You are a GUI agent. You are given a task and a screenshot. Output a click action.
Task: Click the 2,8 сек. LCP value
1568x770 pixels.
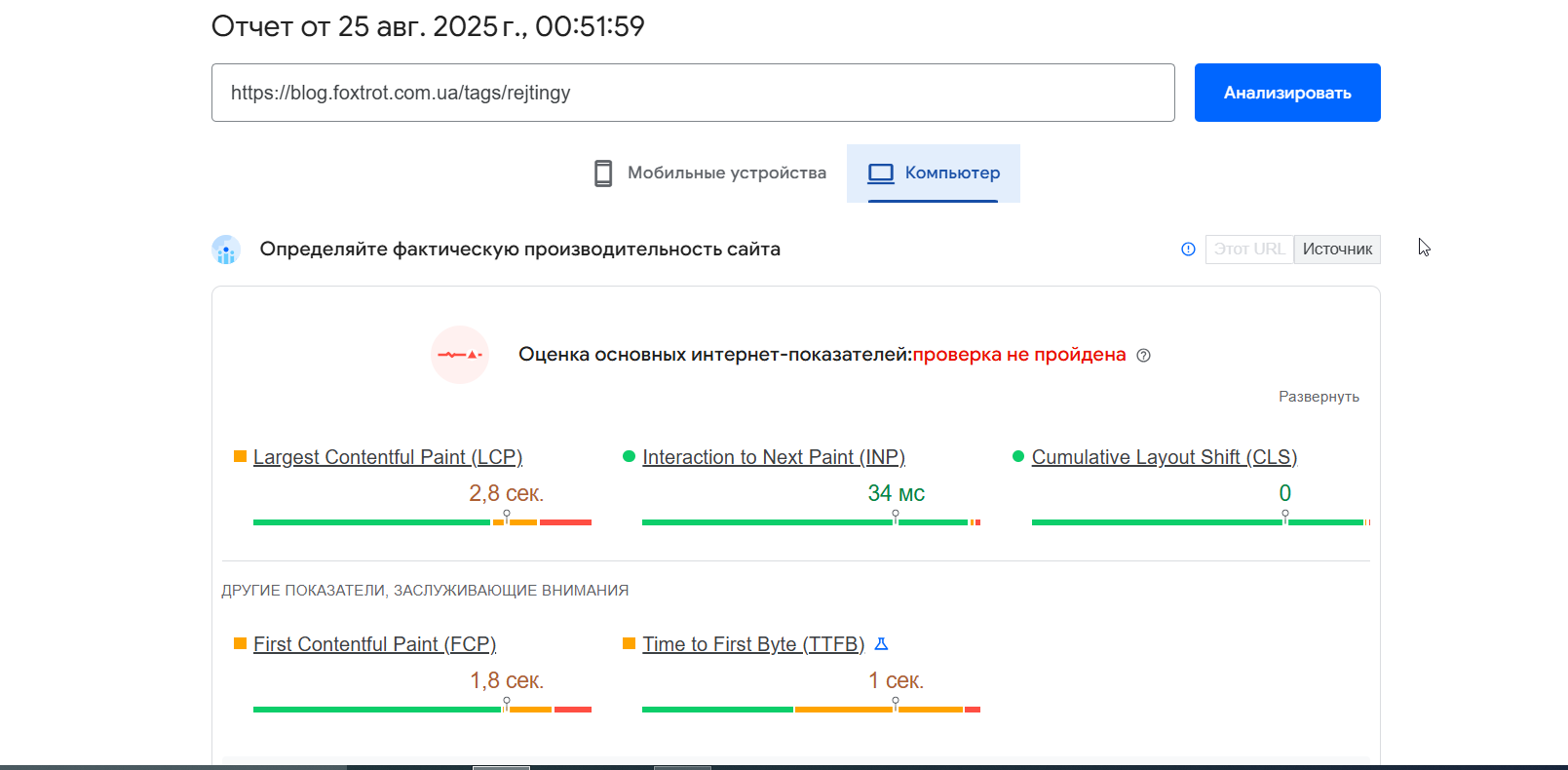tap(507, 493)
